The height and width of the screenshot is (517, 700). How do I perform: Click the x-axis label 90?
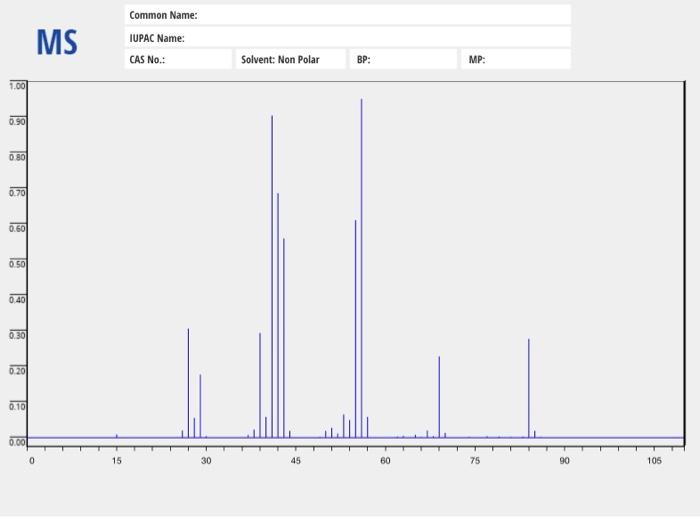click(564, 461)
